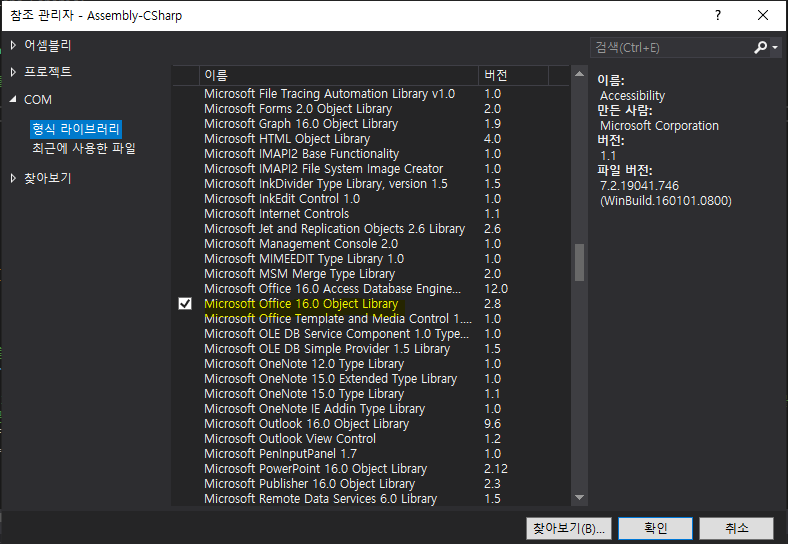Select Microsoft Outlook 16.0 Object Library

pyautogui.click(x=371, y=424)
